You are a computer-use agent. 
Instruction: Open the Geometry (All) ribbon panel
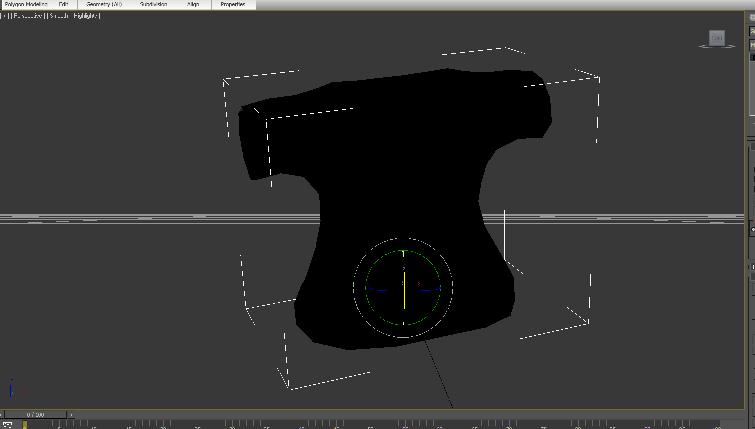click(x=104, y=4)
